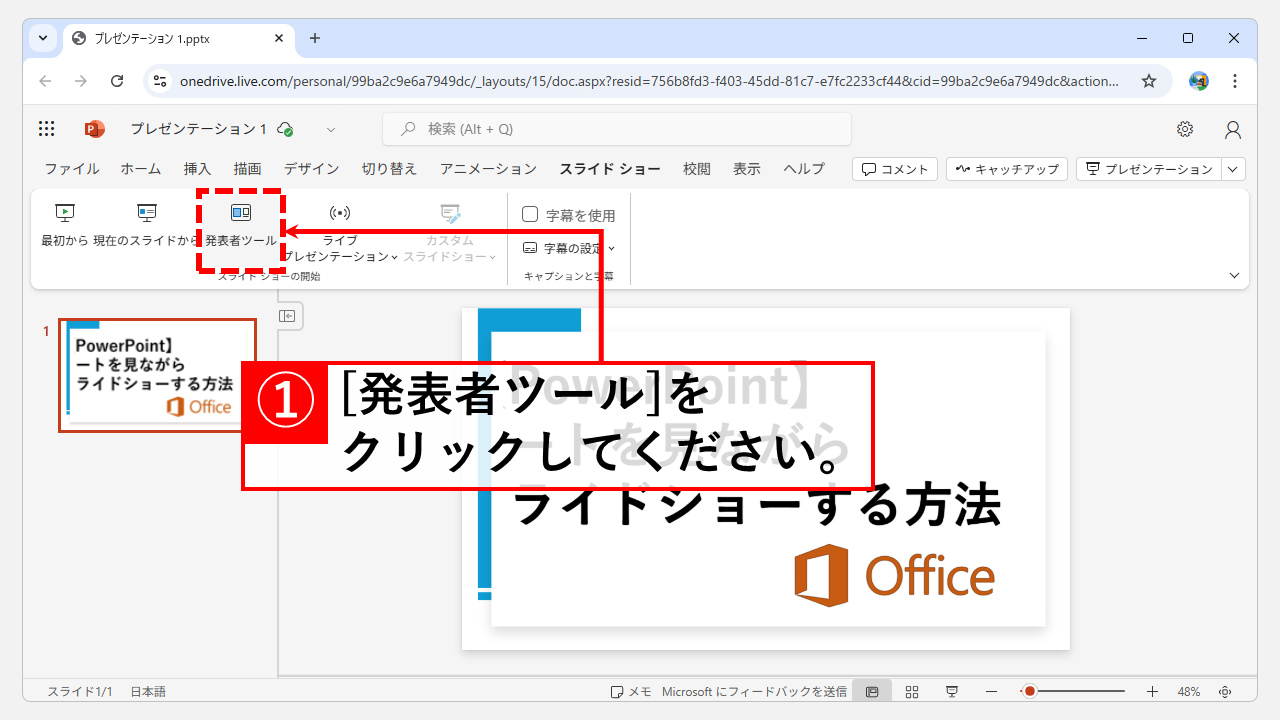The image size is (1280, 720).
Task: Zoom in with the plus button
Action: point(1152,692)
